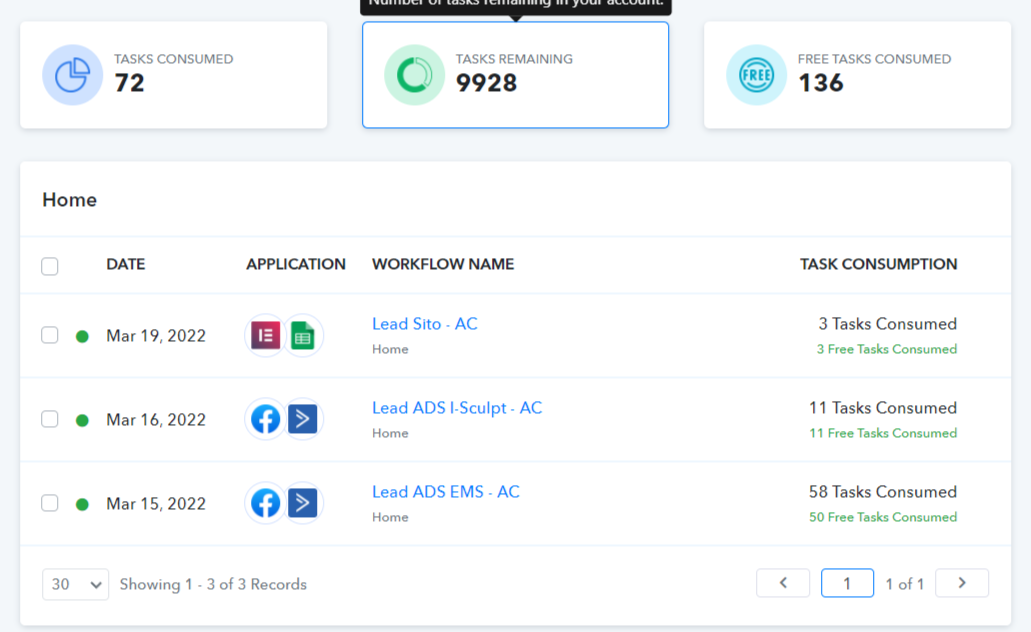Click ActiveCampaign icon in Lead ADS I-Sculpt row
Image resolution: width=1031 pixels, height=632 pixels.
(x=302, y=420)
